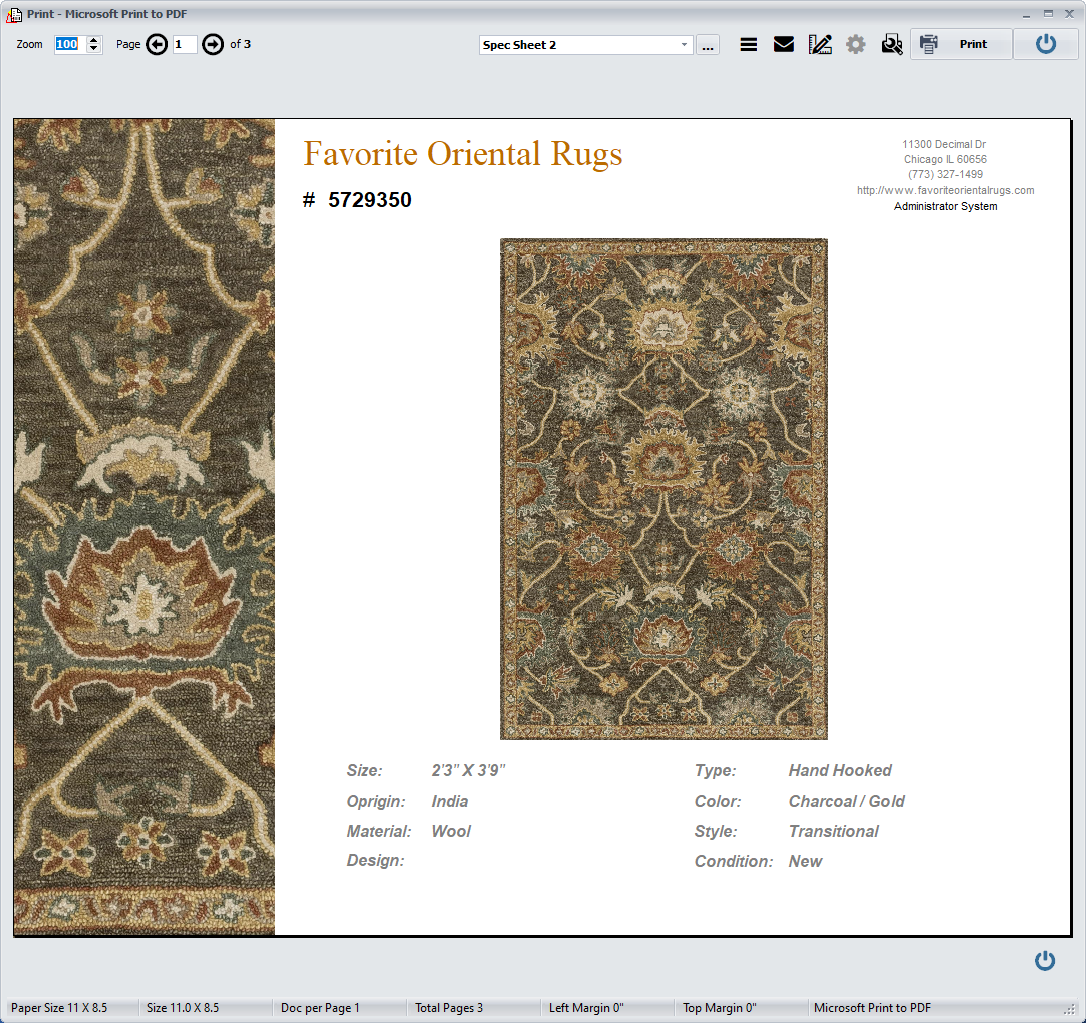Click the type value Hand Hooked
Viewport: 1086px width, 1023px height.
[840, 770]
